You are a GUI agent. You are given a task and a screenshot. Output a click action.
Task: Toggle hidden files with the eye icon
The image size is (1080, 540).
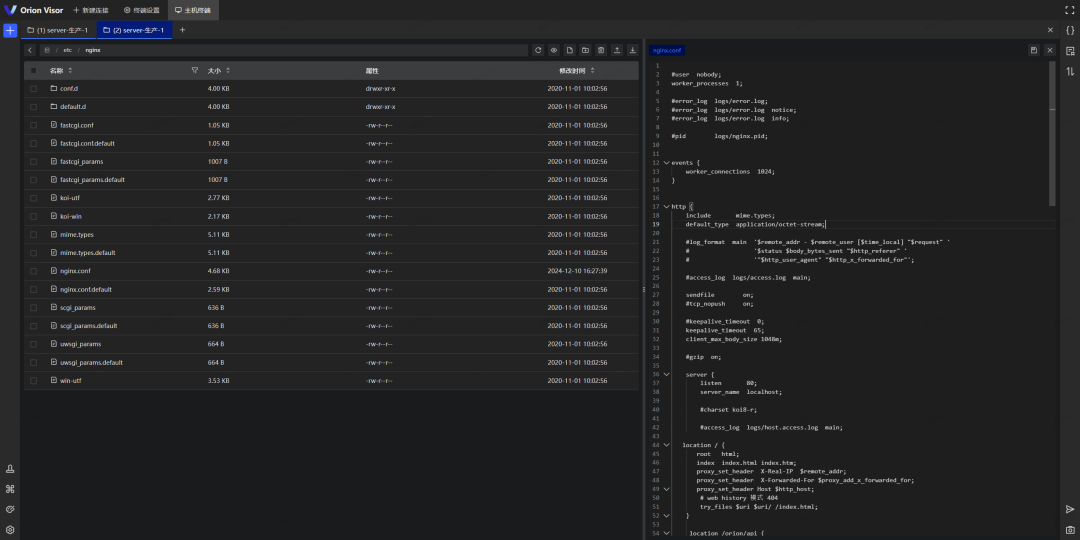tap(553, 50)
